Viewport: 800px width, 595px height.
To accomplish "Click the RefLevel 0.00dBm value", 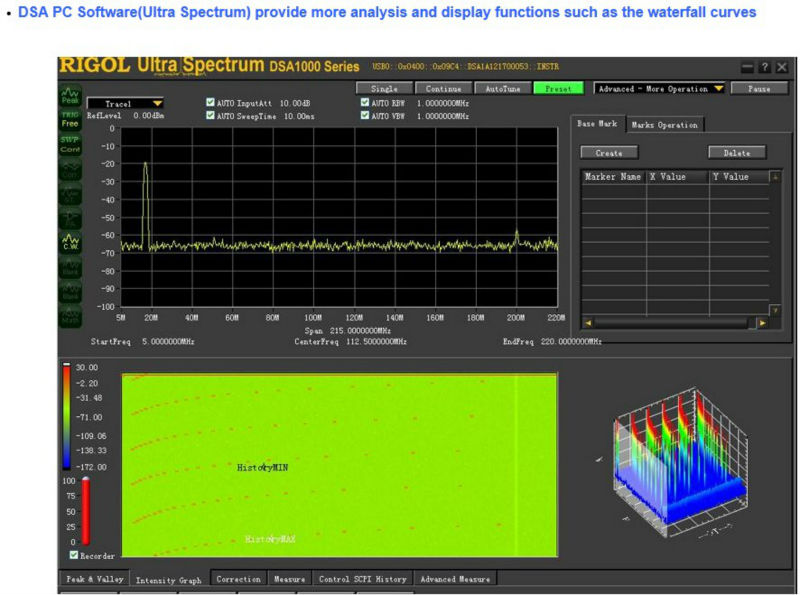I will tap(148, 116).
